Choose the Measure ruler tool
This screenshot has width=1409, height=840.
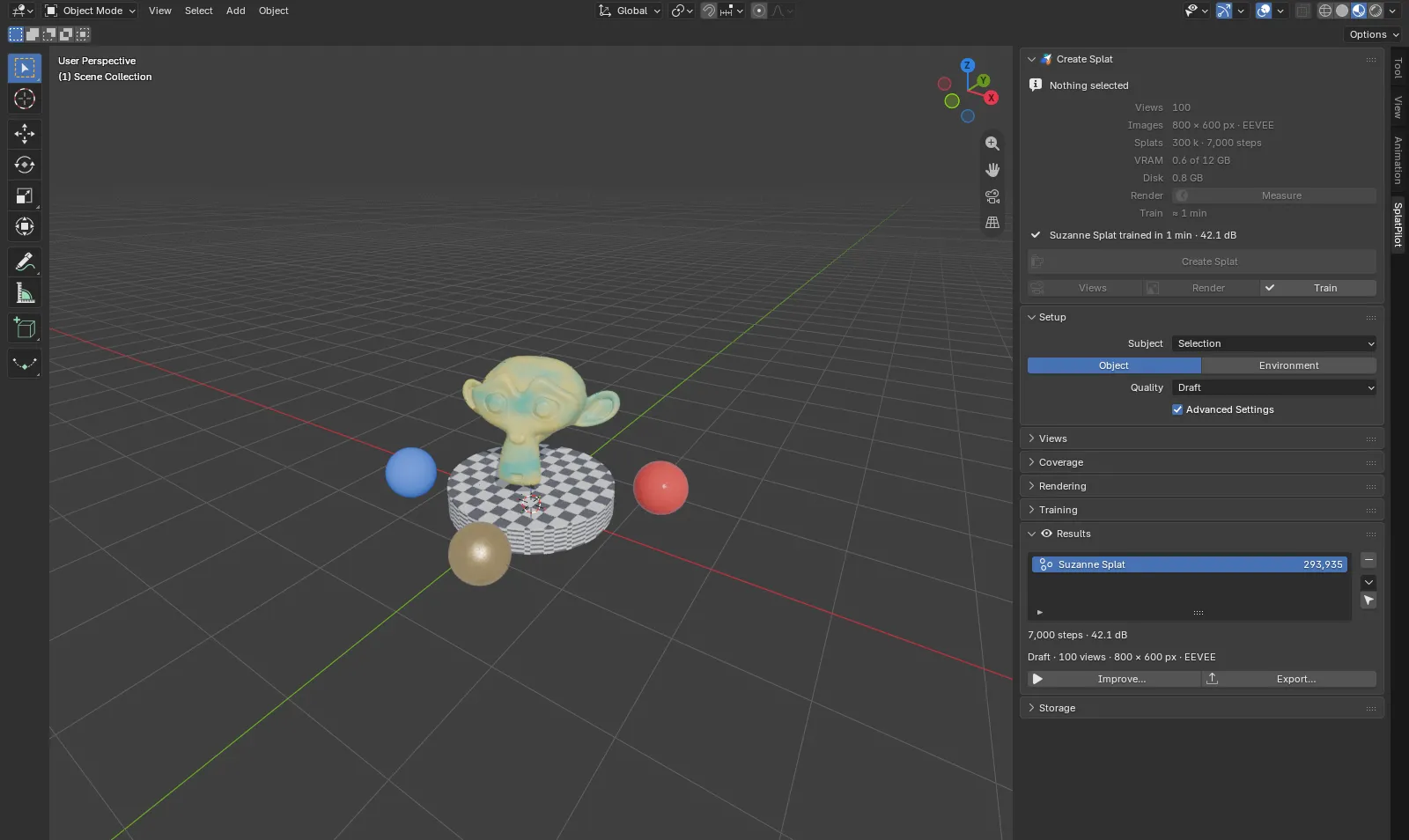click(25, 292)
